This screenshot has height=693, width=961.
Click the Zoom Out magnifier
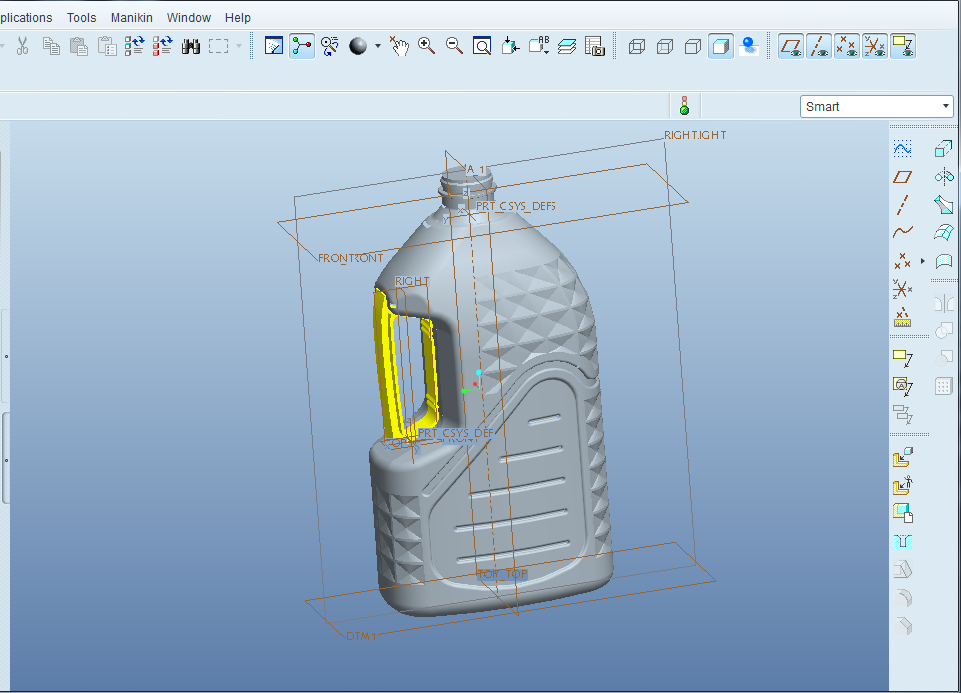point(454,46)
